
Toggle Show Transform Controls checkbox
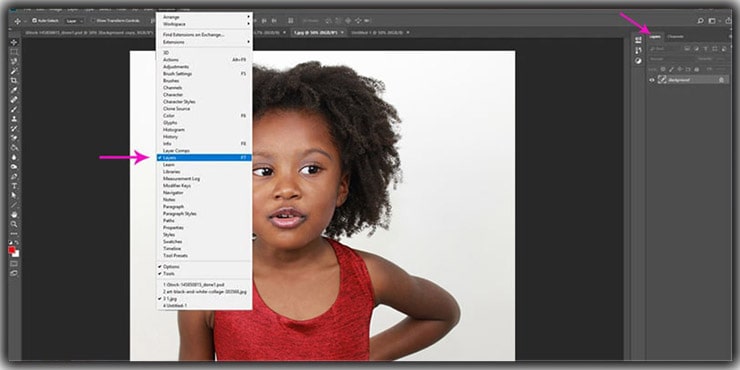(x=93, y=21)
